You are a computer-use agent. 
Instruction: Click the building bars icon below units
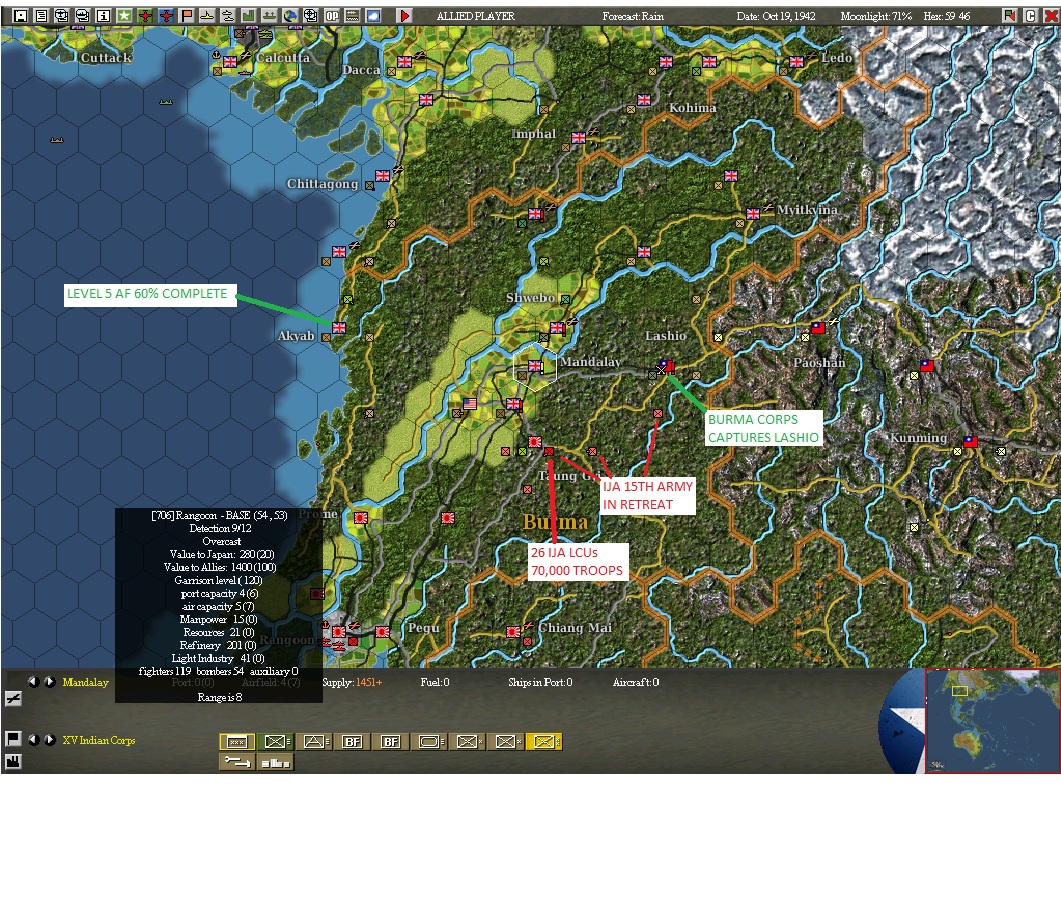(x=275, y=762)
